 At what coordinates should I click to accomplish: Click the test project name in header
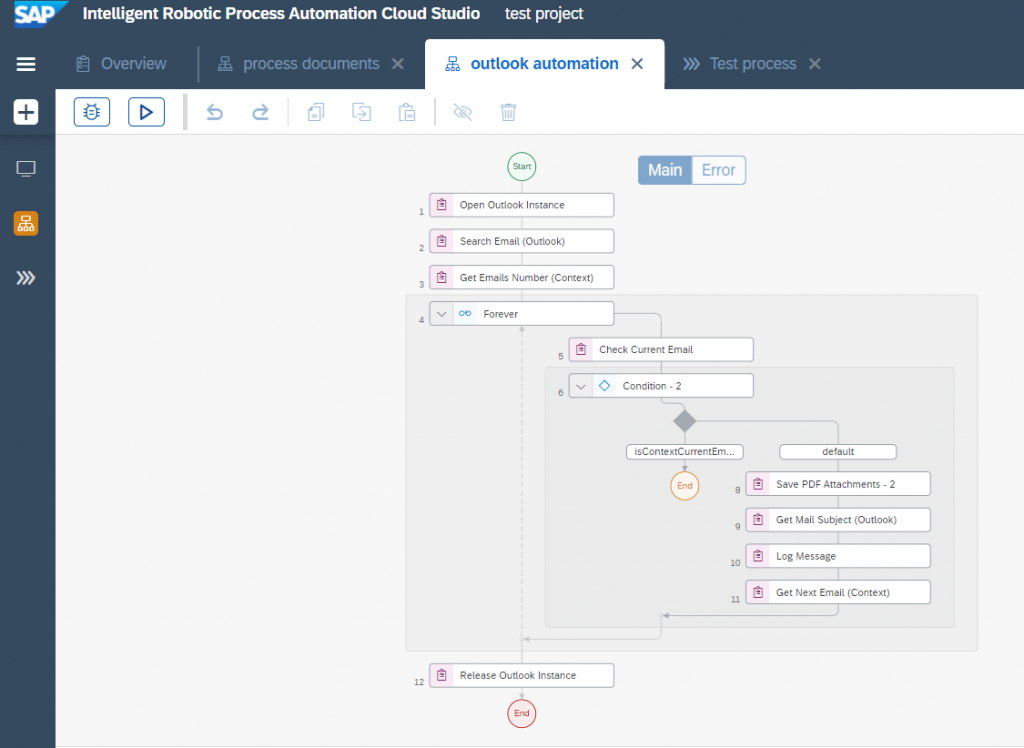click(544, 14)
